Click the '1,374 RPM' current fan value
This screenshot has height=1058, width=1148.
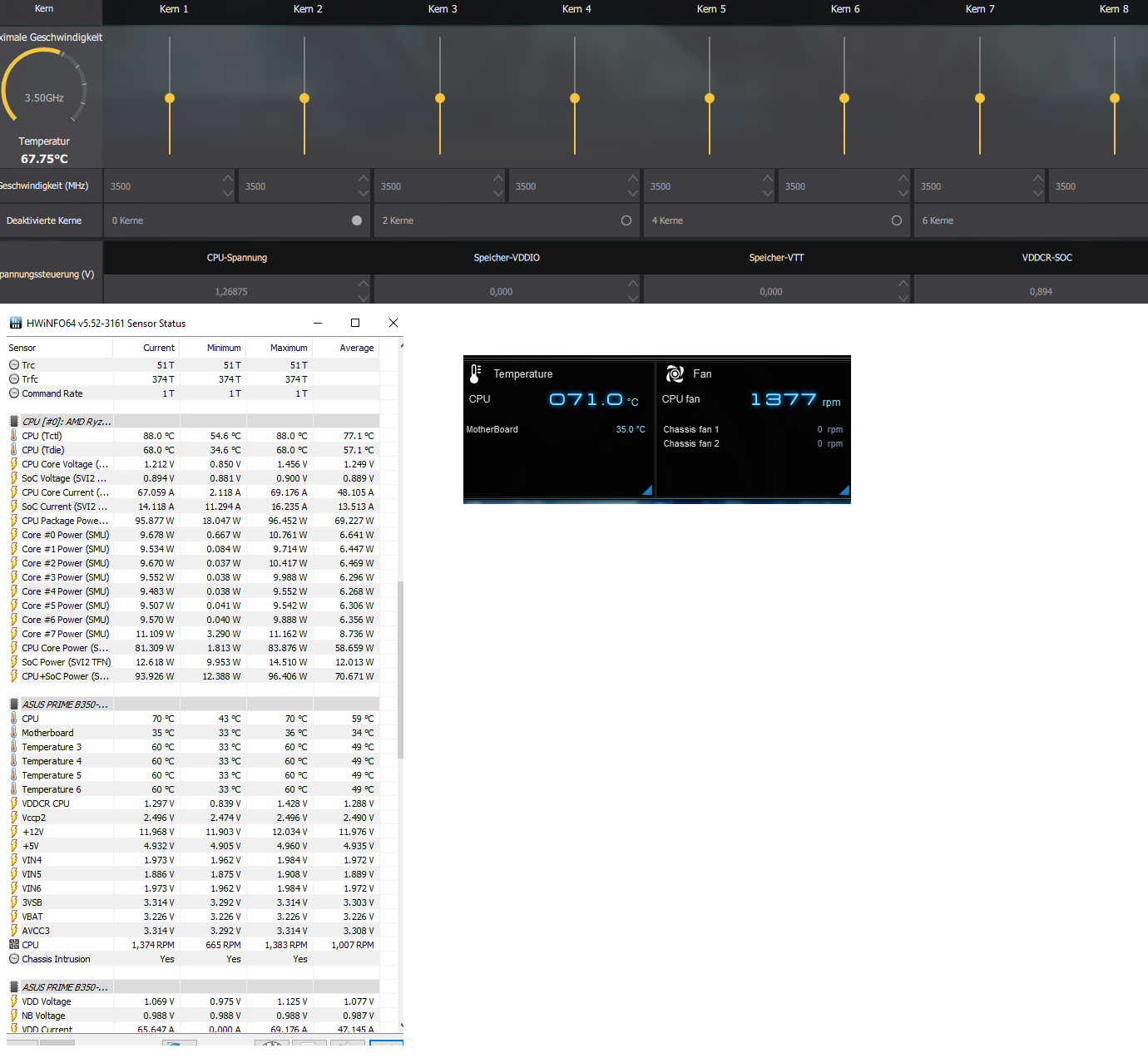tap(153, 945)
